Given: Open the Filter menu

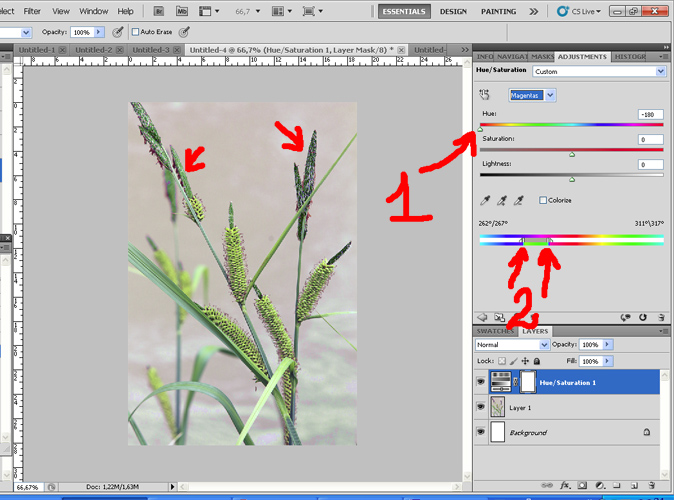Looking at the screenshot, I should click(x=32, y=11).
